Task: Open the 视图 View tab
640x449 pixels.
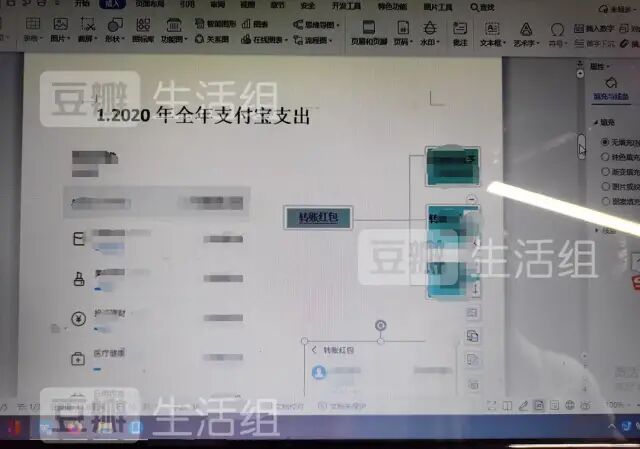Action: [x=247, y=5]
